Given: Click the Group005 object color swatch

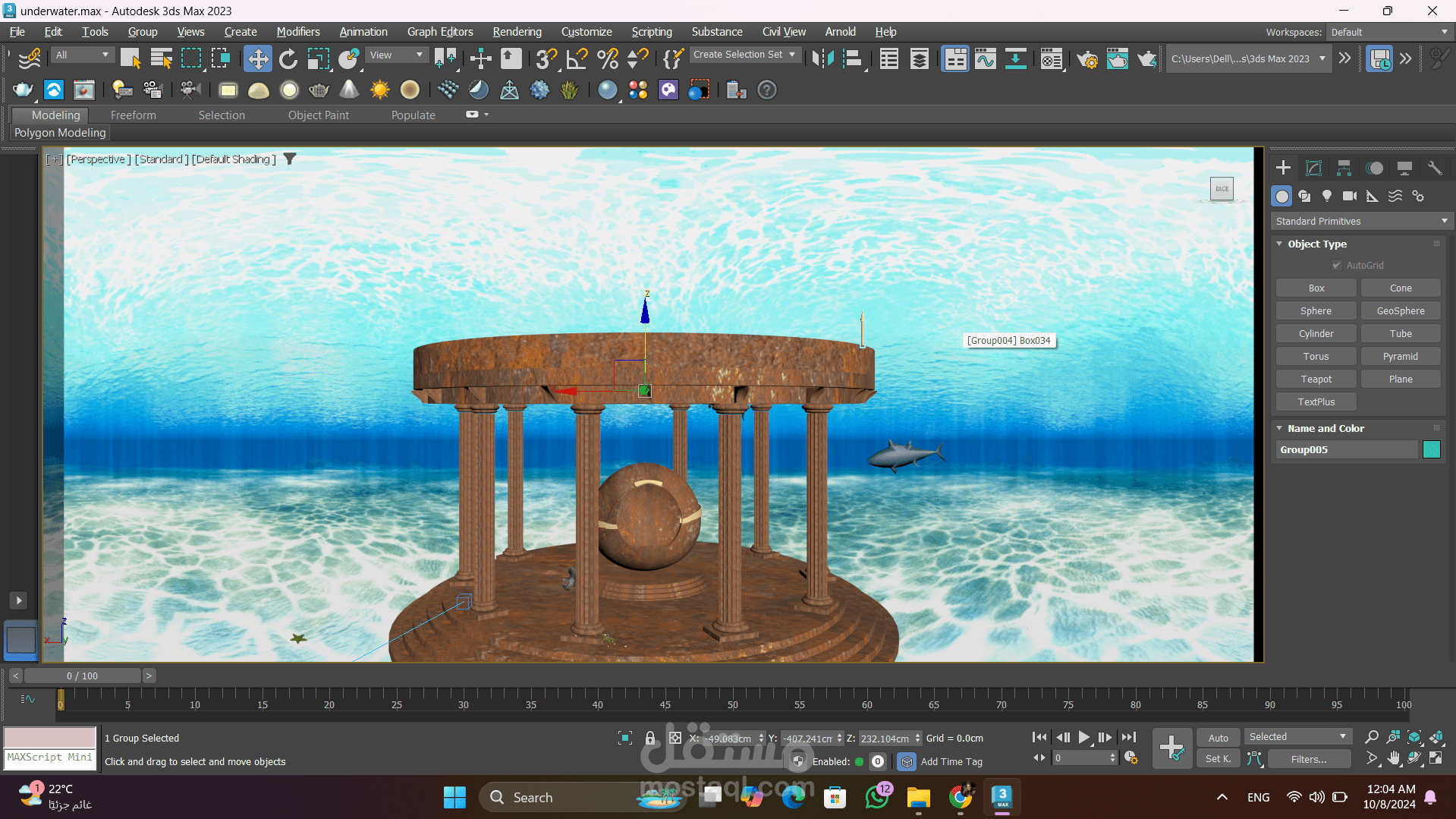Looking at the screenshot, I should tap(1431, 449).
